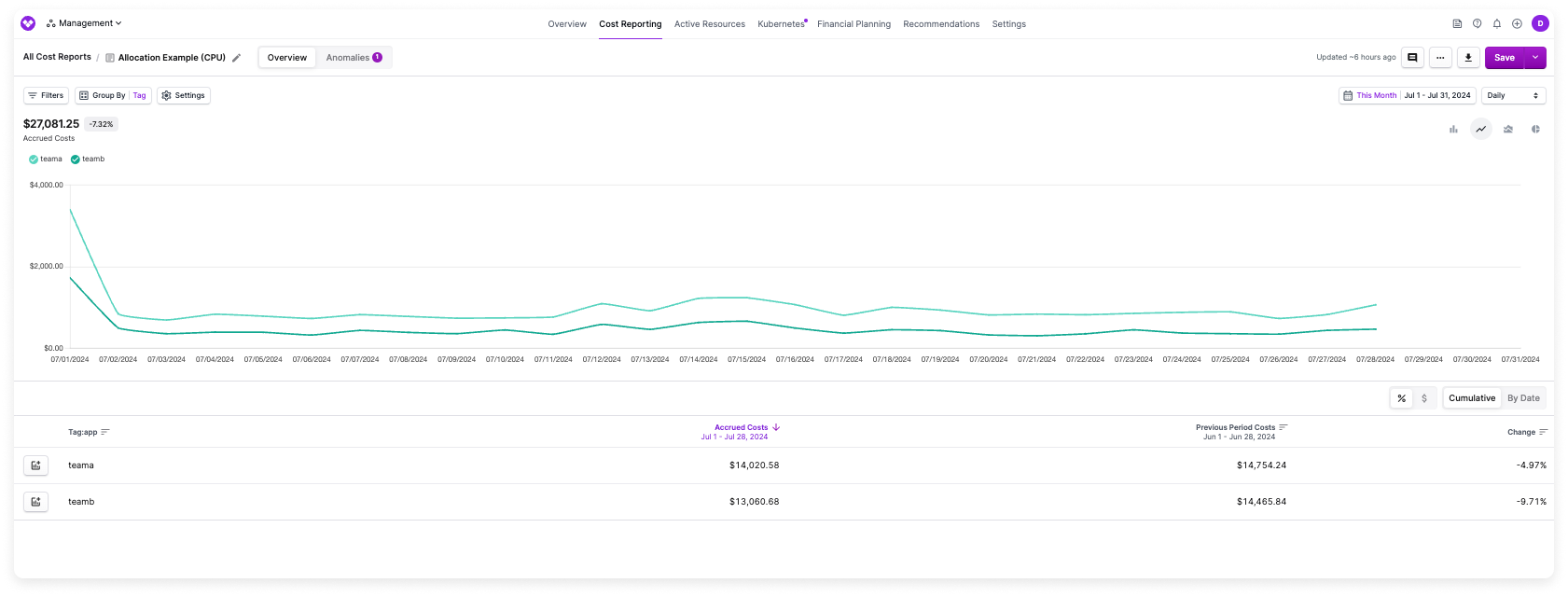Go back to All Cost Reports
Image resolution: width=1568 pixels, height=597 pixels.
pos(57,57)
